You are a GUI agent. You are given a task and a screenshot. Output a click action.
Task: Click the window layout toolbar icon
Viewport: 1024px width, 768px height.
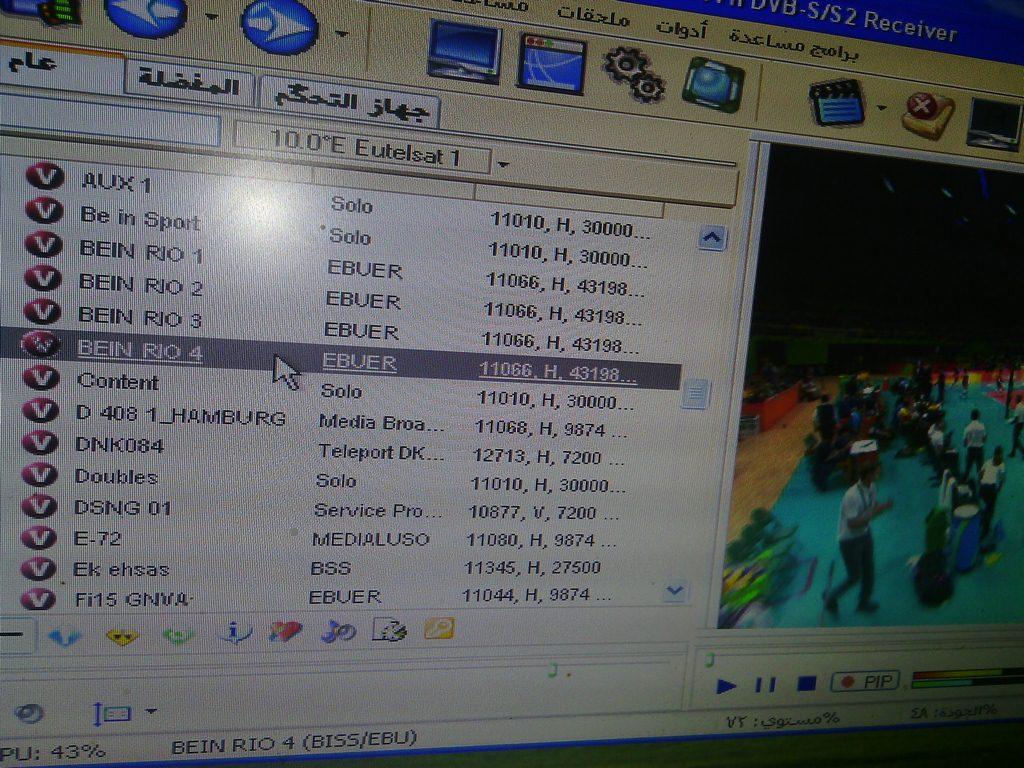pos(552,65)
